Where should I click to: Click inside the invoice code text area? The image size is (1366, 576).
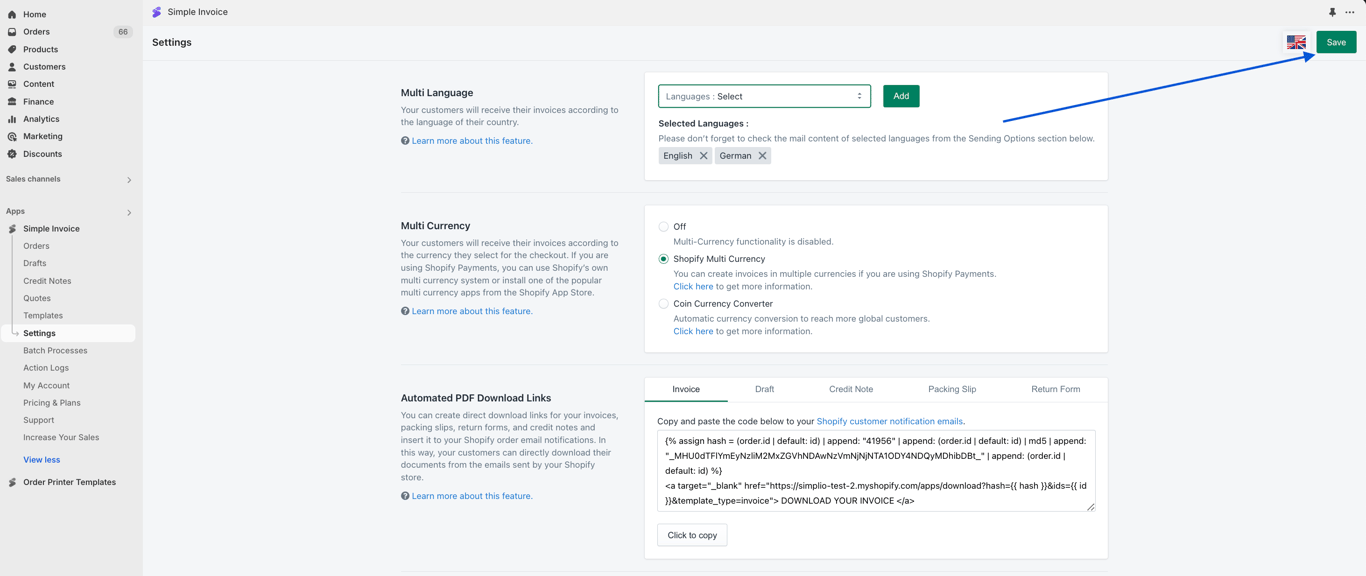coord(876,471)
